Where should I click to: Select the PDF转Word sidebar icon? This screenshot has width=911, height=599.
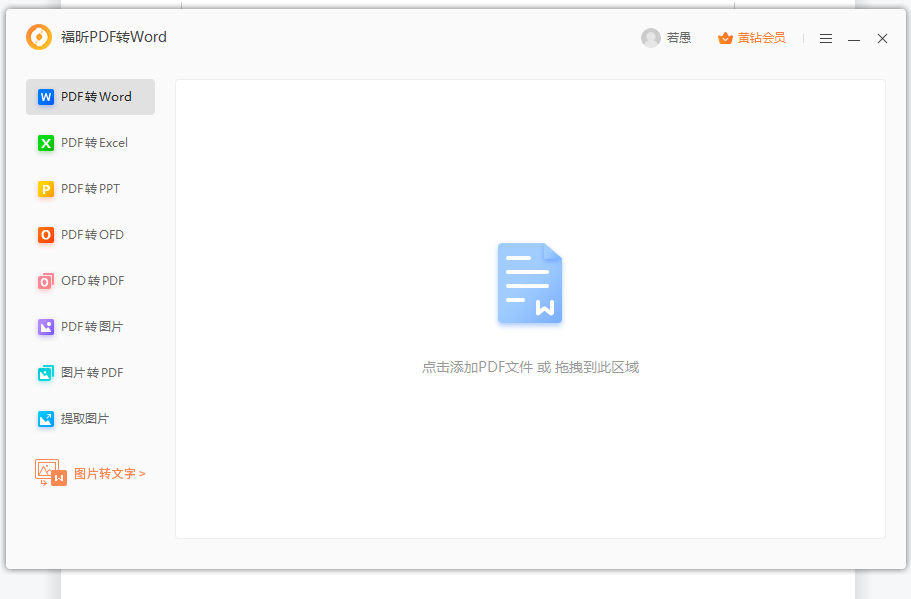click(44, 96)
